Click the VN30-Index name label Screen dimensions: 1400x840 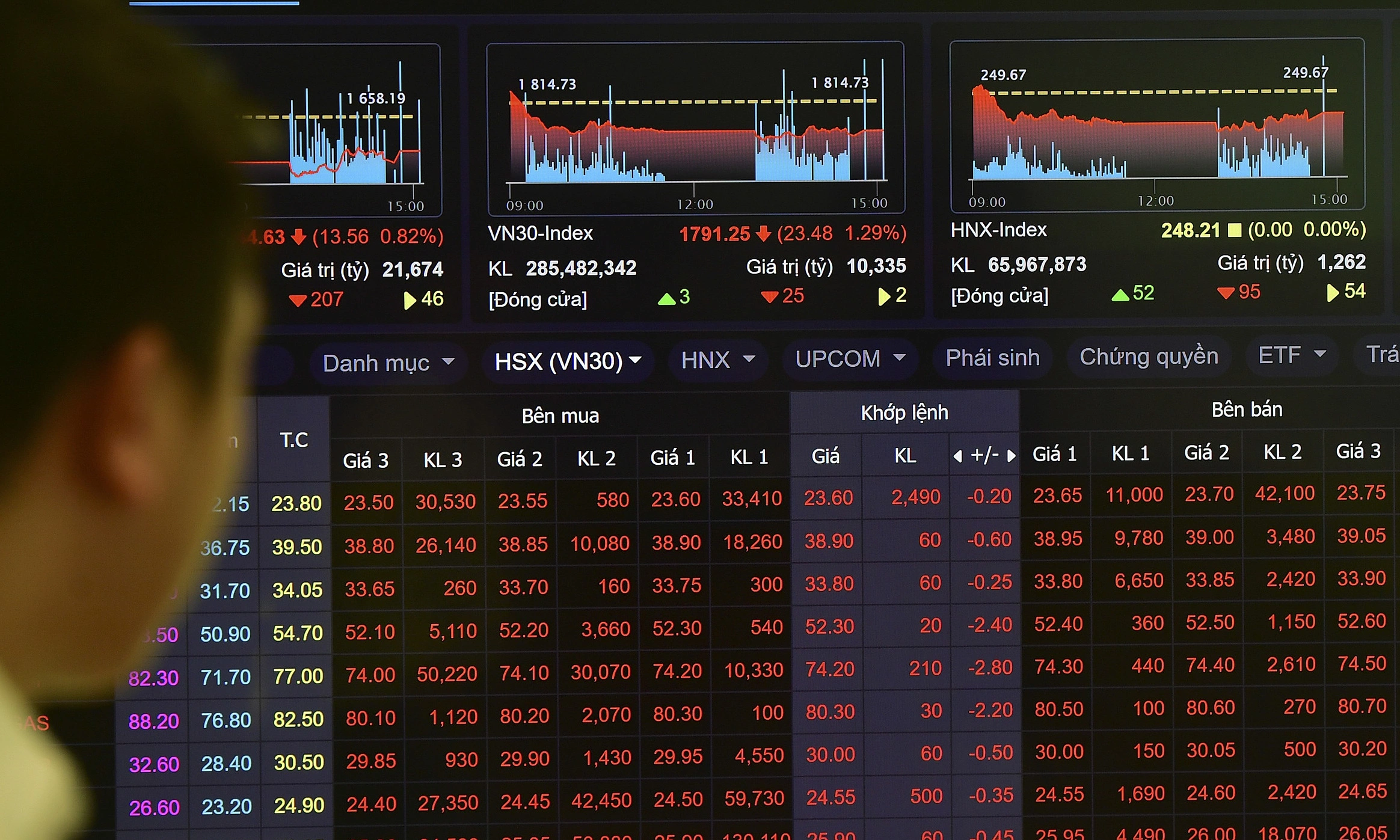[x=540, y=233]
